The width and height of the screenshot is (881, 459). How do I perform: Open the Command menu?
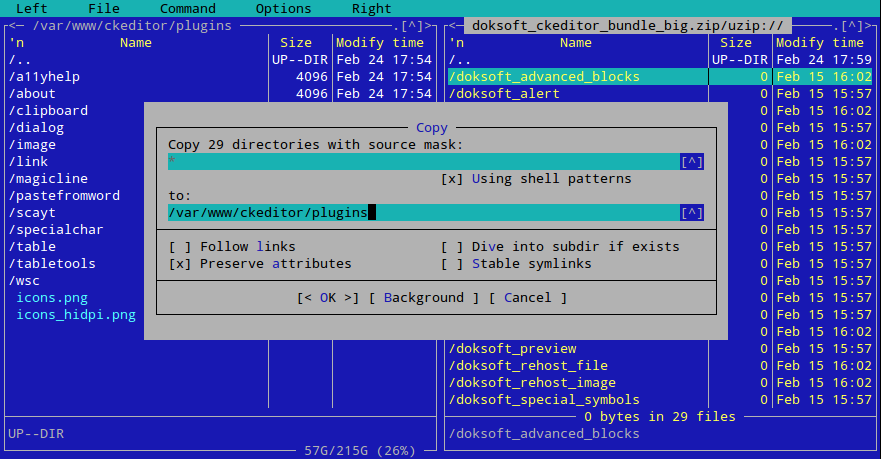[187, 8]
